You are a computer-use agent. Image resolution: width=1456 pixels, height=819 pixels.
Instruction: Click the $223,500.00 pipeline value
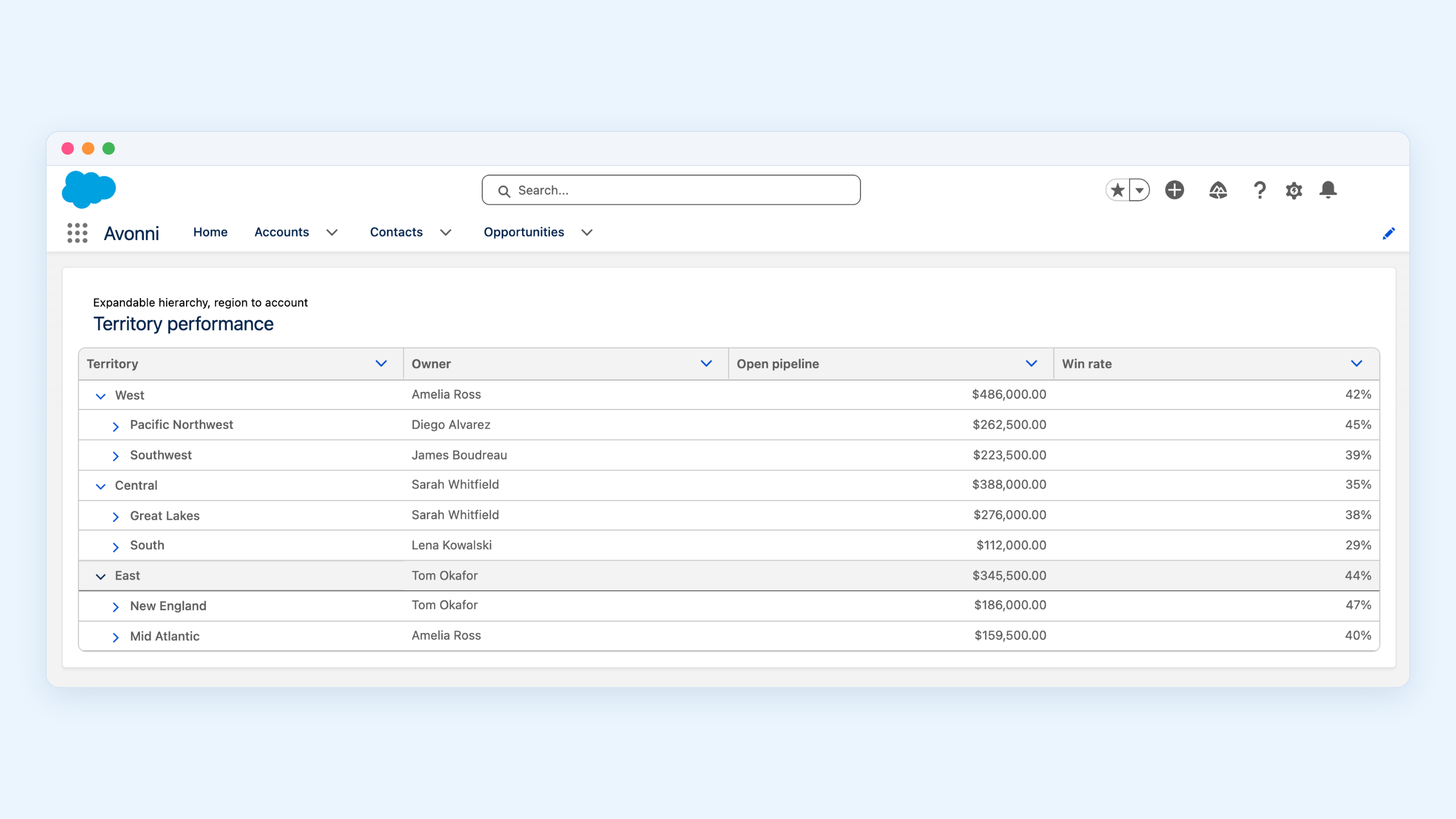point(1010,455)
